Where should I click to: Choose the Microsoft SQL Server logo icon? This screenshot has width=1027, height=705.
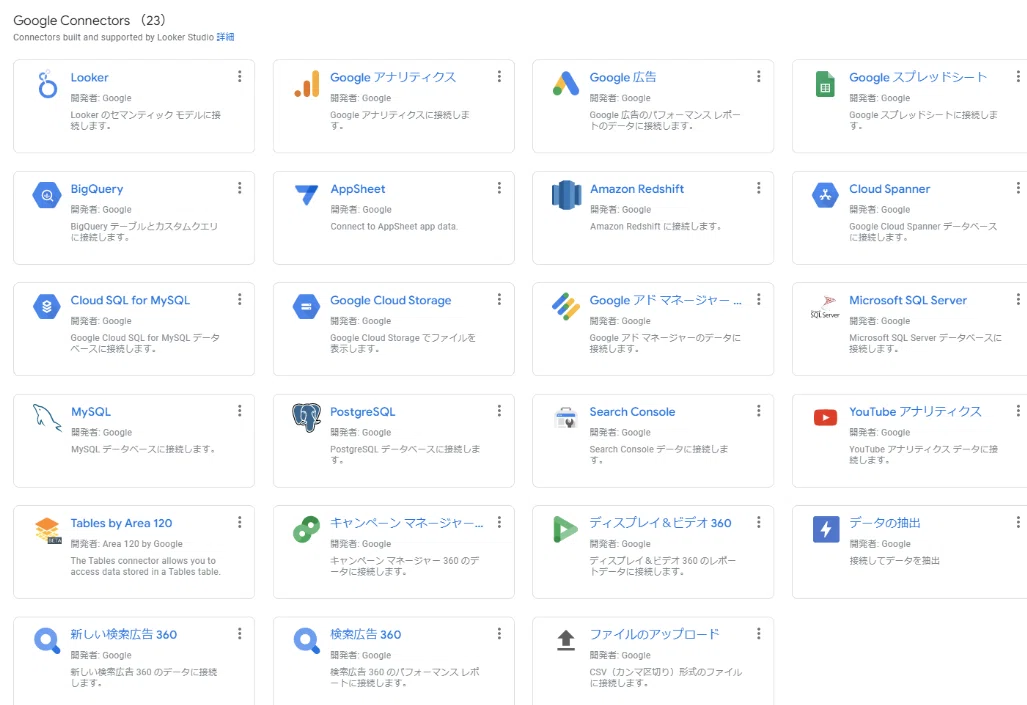[x=825, y=307]
